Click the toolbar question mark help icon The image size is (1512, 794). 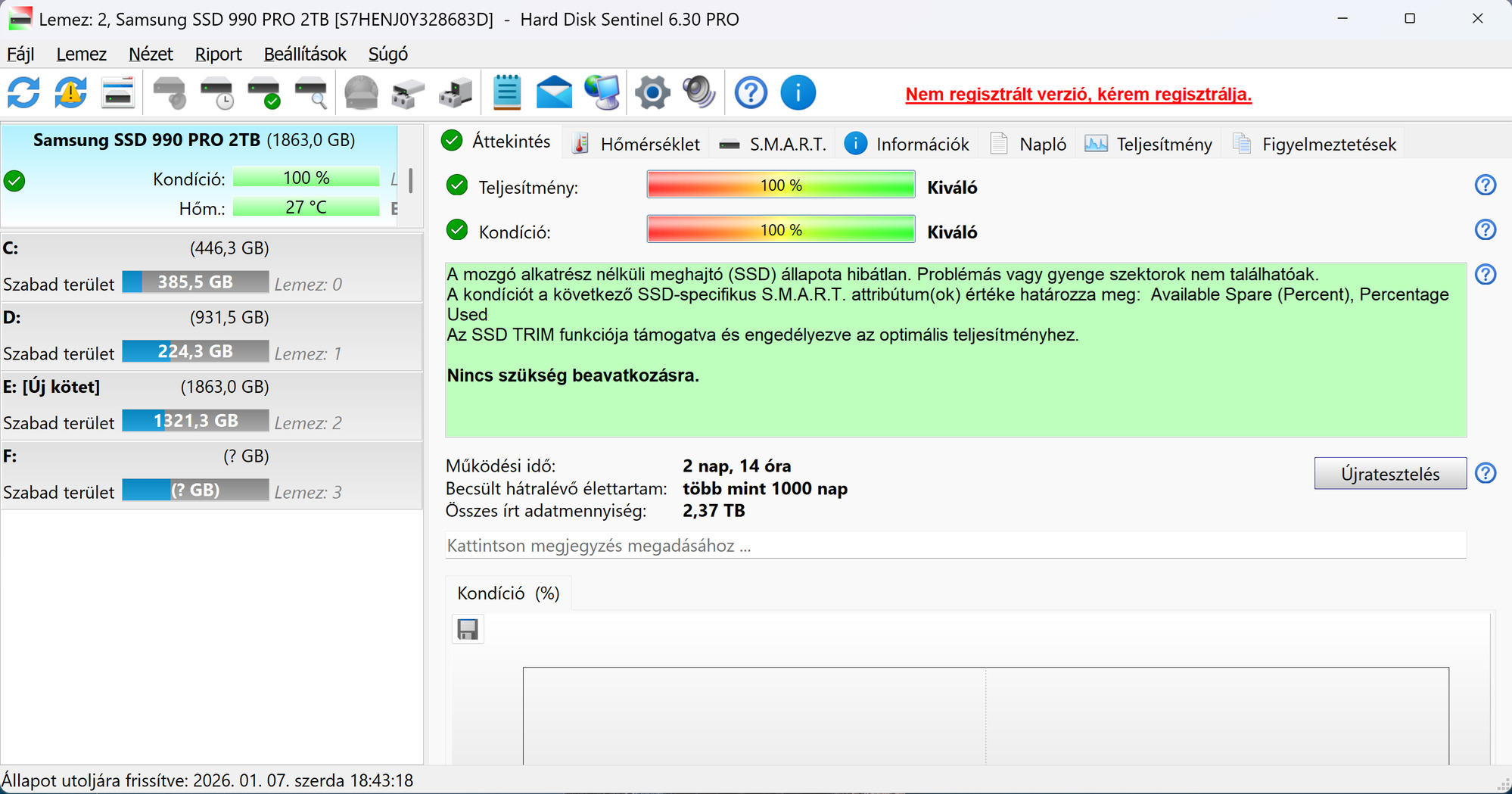[751, 93]
